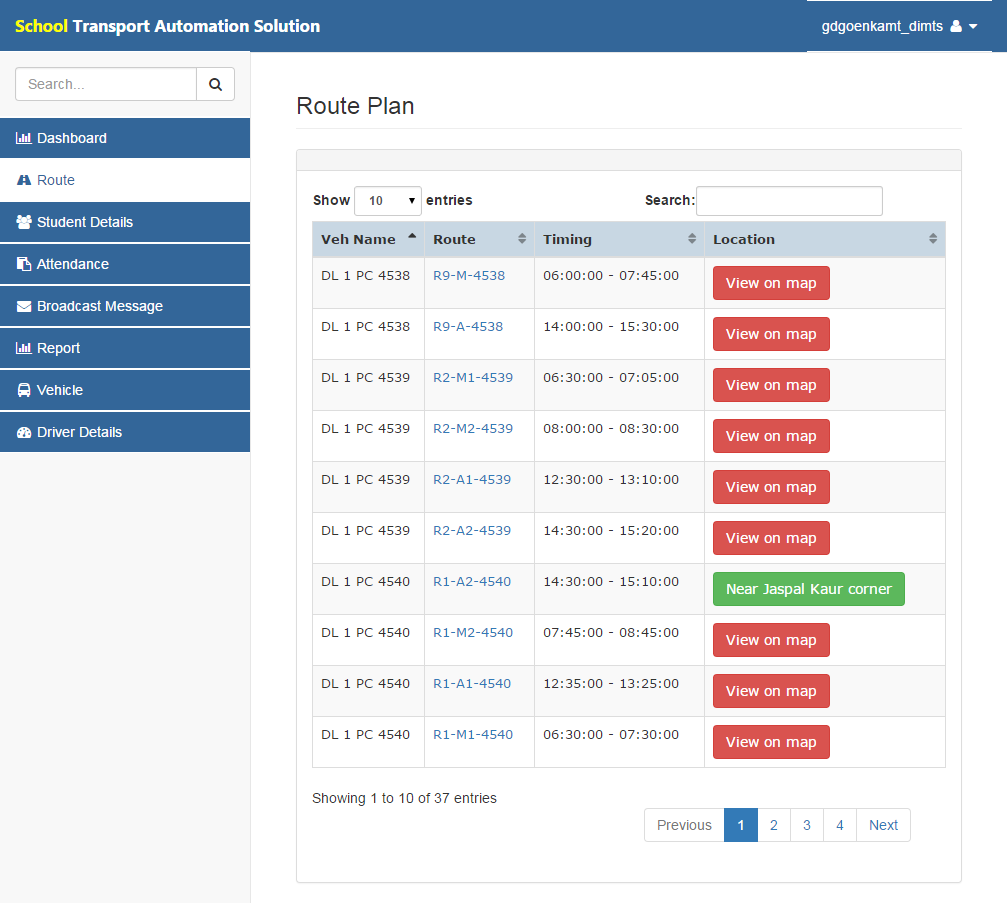Screen dimensions: 1007x903
Task: Open the Vehicle menu item
Action: (125, 390)
